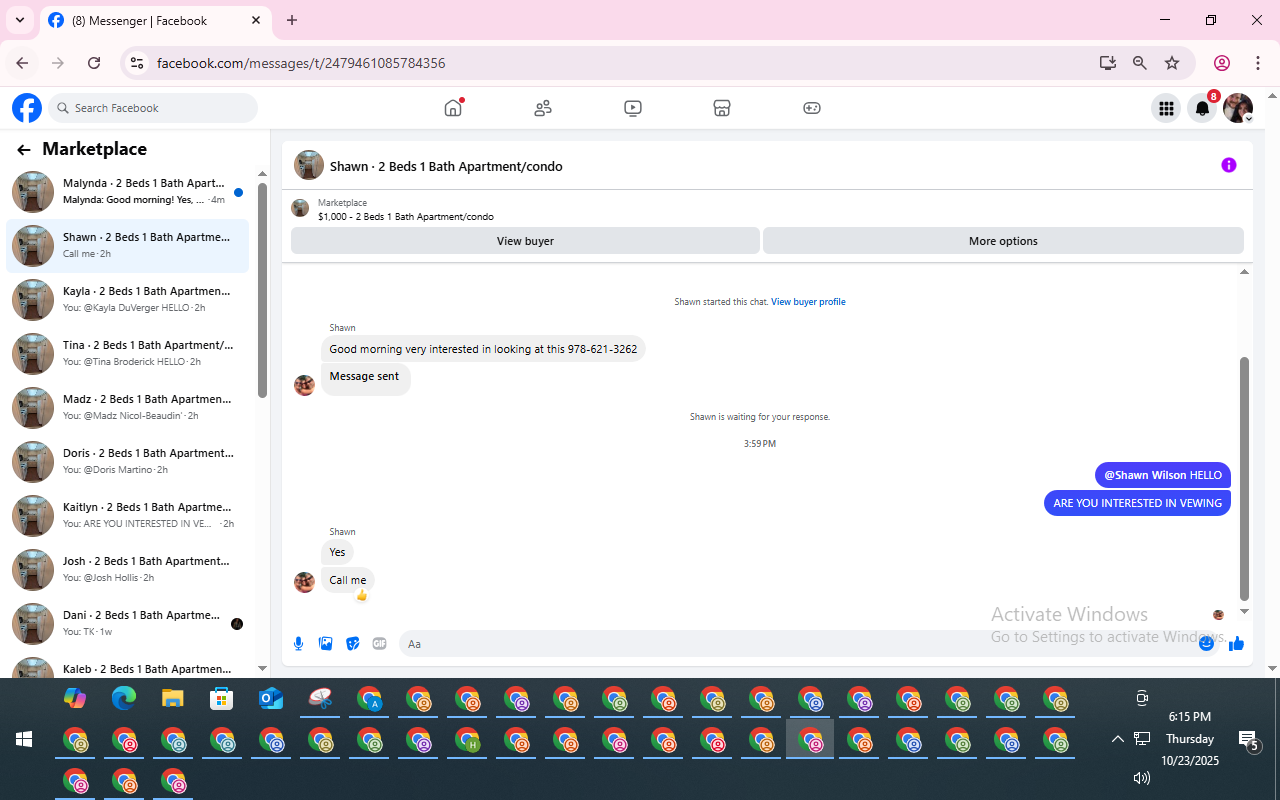Open the Video icon in top navigation

[x=633, y=108]
